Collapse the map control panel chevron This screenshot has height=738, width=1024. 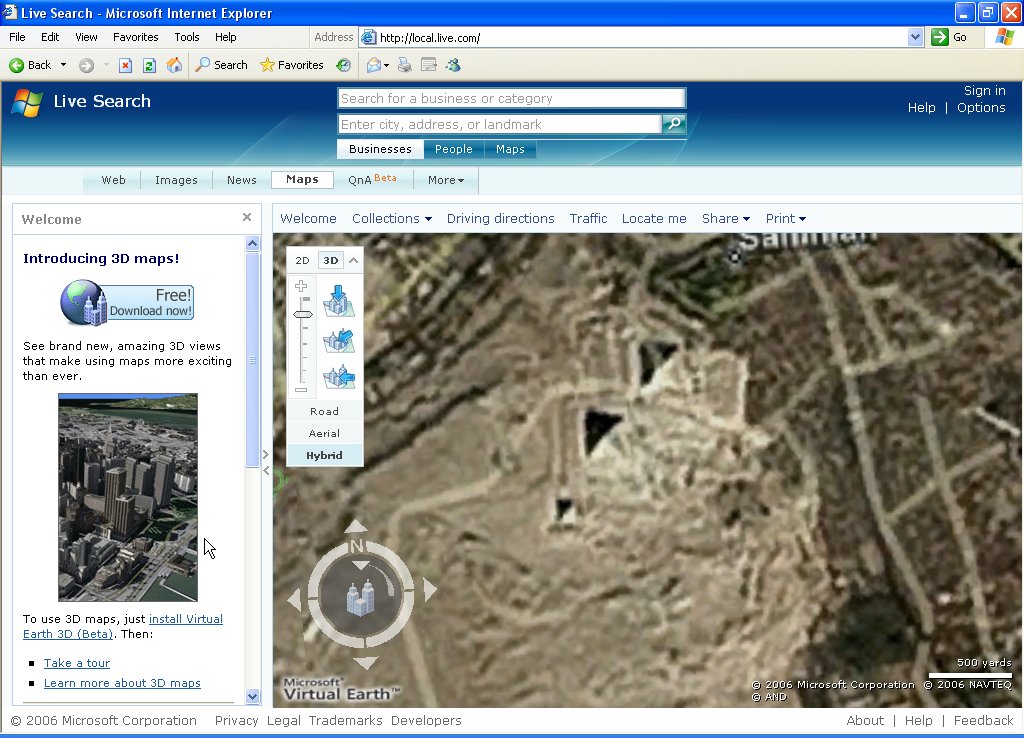(353, 260)
